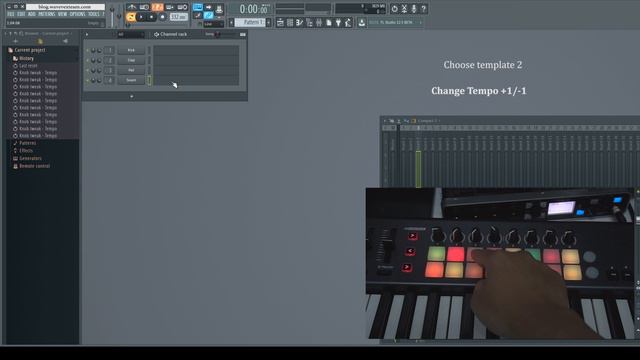The image size is (640, 360).
Task: Open the FILE menu
Action: coord(11,14)
